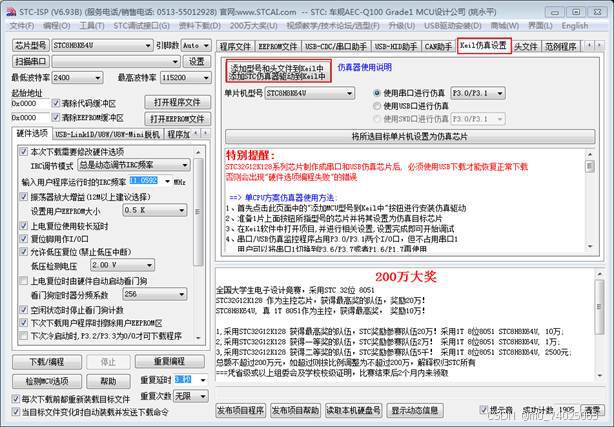Toggle 当目标文件变化时自动装载并发送下载命令

click(15, 412)
